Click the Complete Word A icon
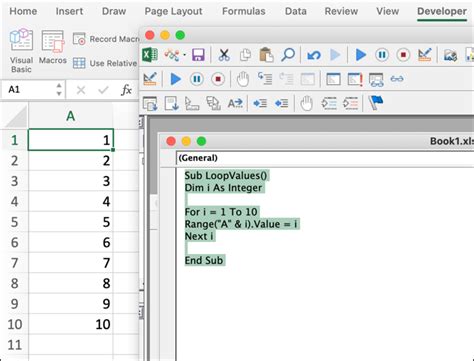Viewport: 474px width, 361px height. 235,103
